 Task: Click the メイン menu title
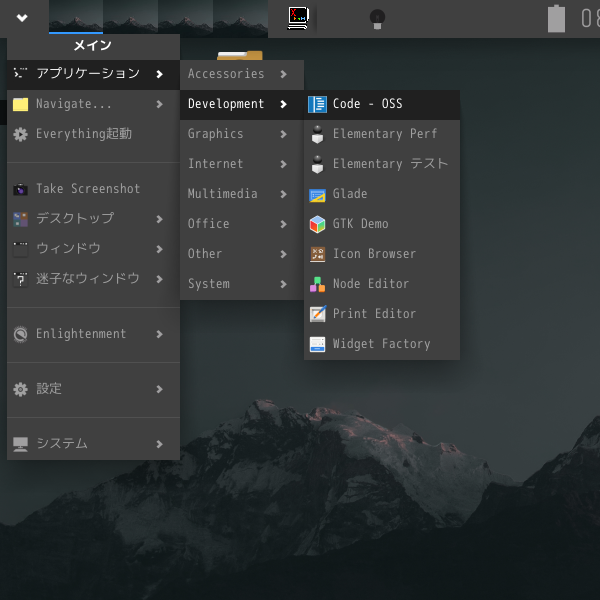93,46
